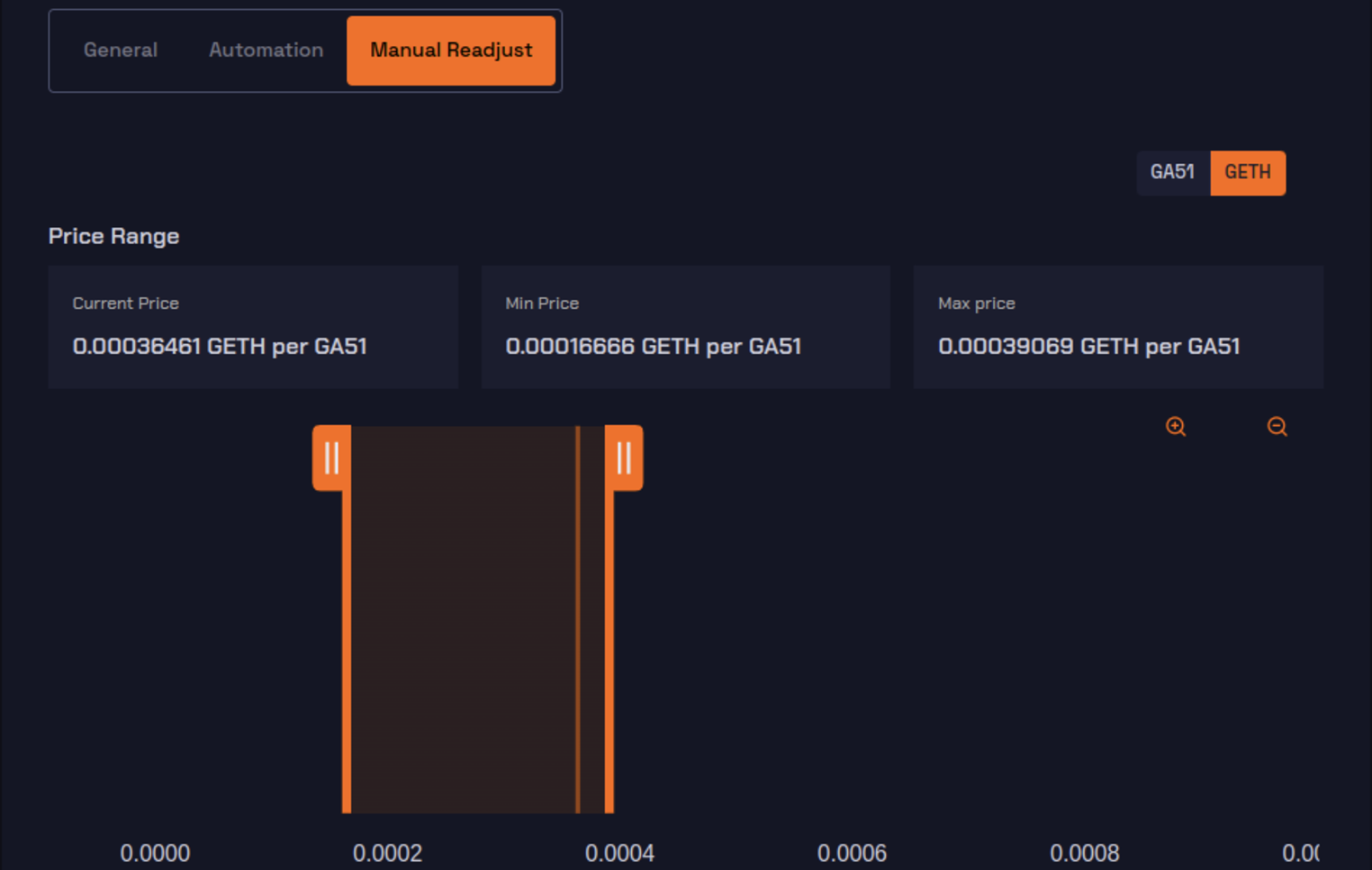Click the zoom in magnifier icon
The width and height of the screenshot is (1372, 870).
tap(1176, 427)
